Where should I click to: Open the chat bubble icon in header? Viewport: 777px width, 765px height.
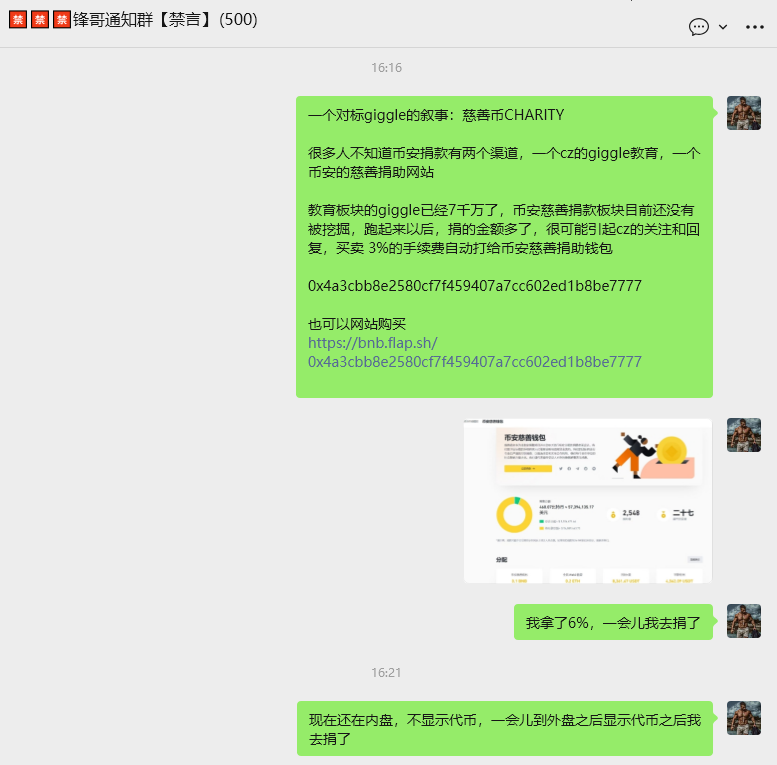pos(699,27)
